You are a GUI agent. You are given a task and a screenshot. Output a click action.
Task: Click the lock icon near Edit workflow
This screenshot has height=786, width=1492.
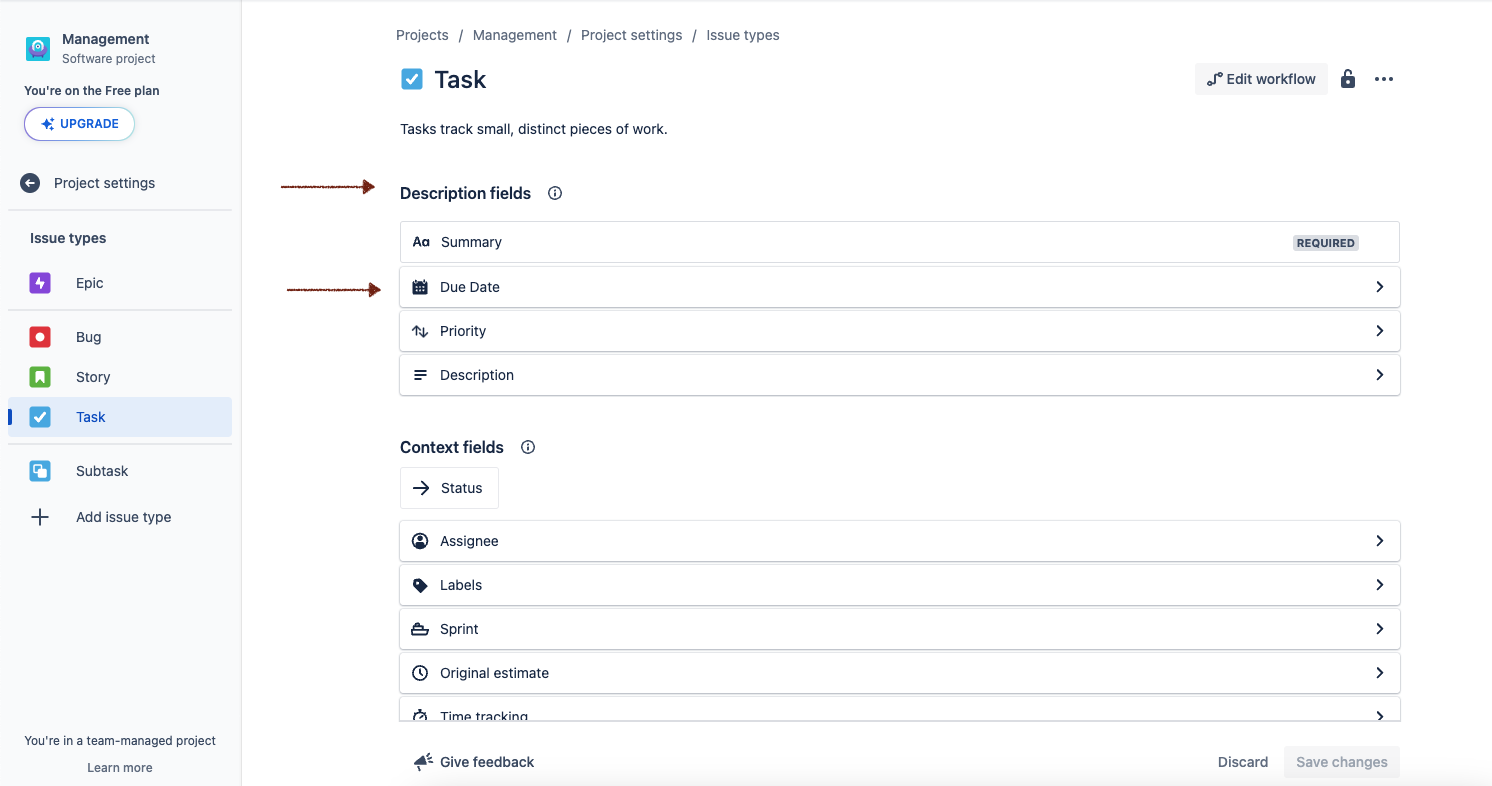click(x=1347, y=78)
